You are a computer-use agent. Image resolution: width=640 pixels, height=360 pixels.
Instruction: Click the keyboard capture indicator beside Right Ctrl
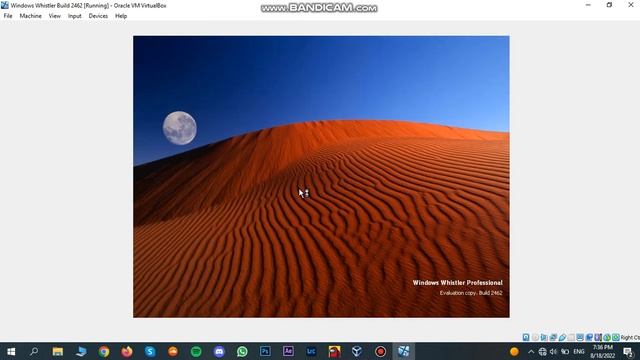click(x=616, y=337)
